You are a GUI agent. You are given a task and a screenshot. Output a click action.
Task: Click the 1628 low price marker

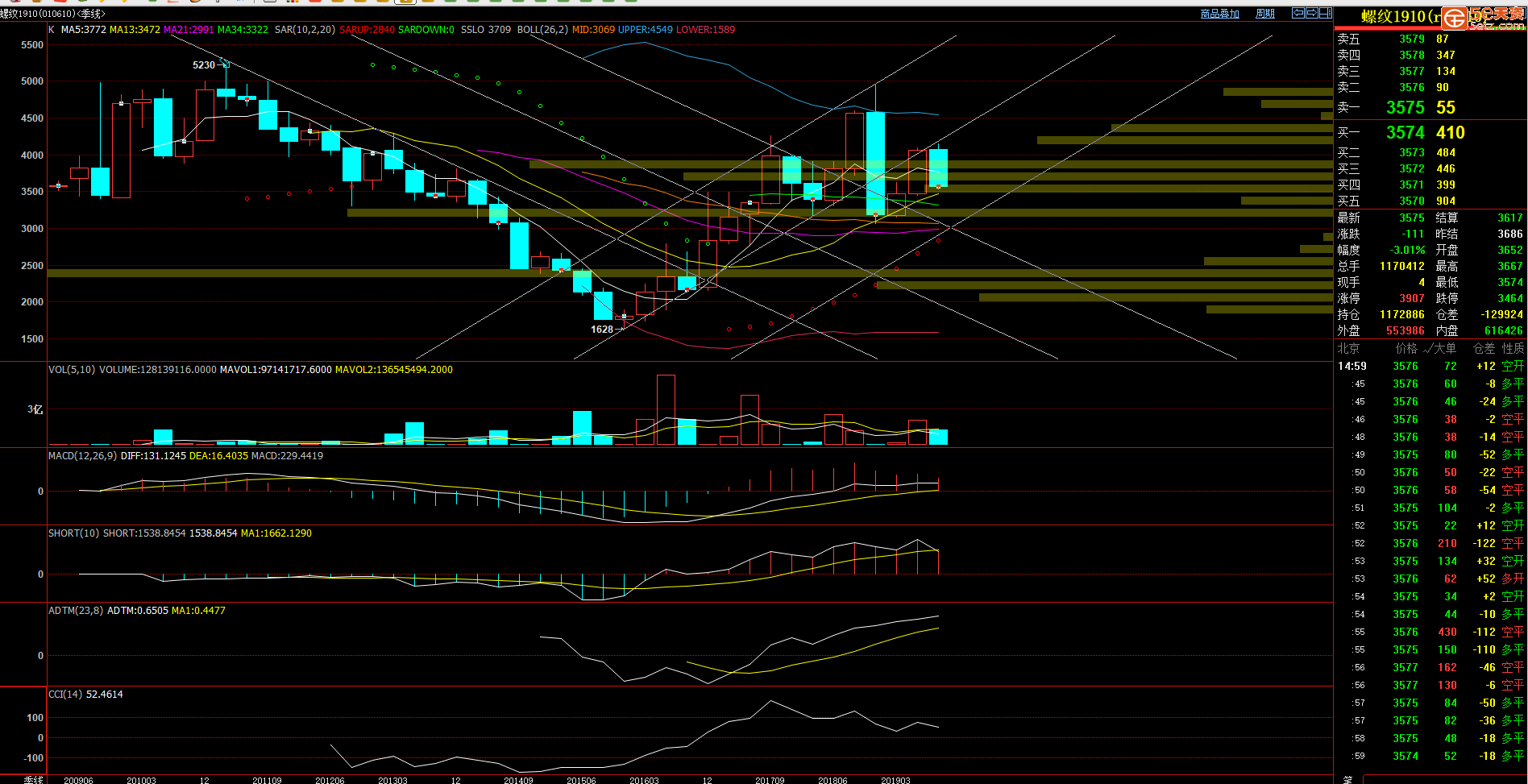pos(602,330)
